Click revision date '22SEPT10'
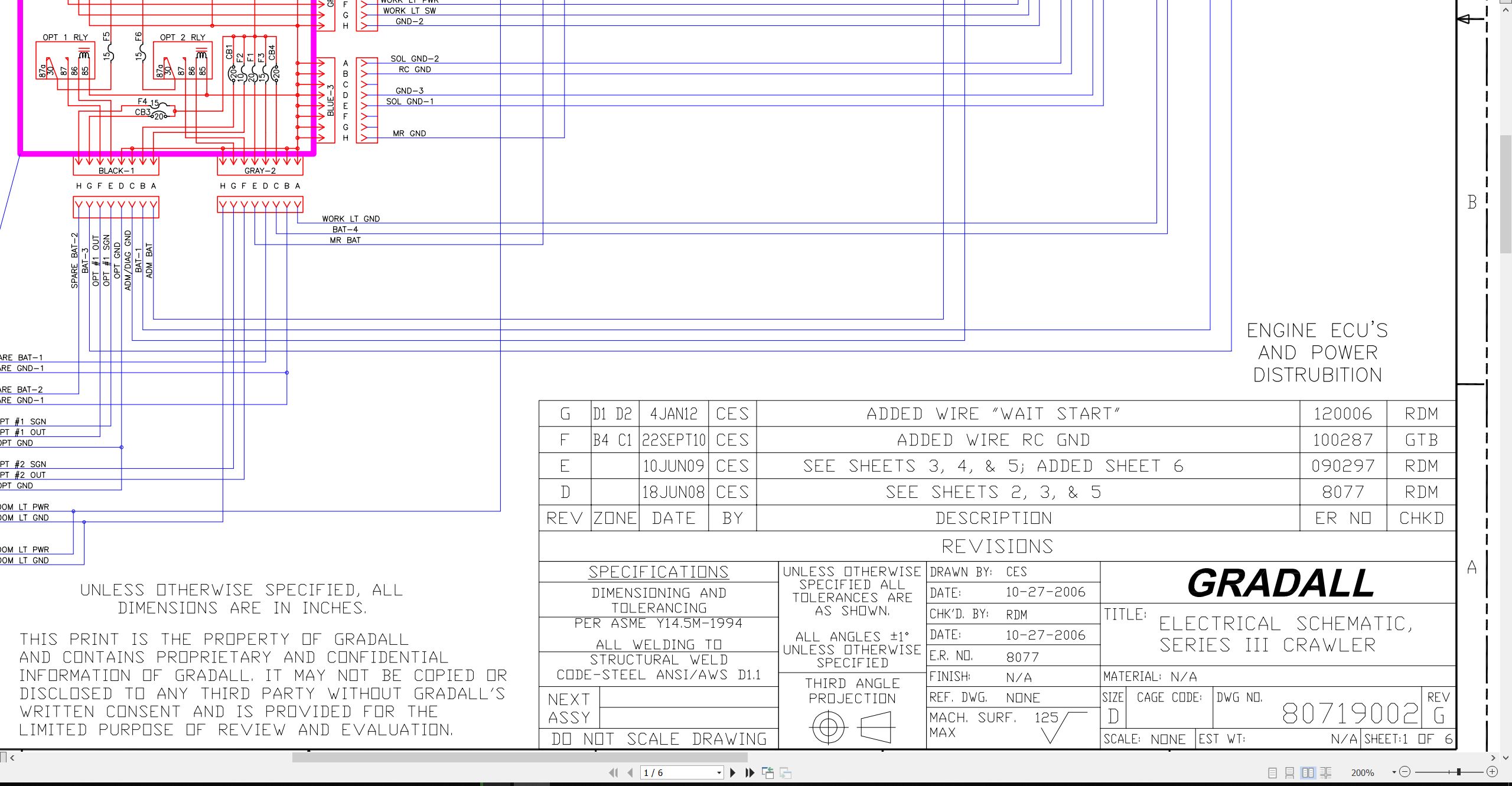 [674, 440]
